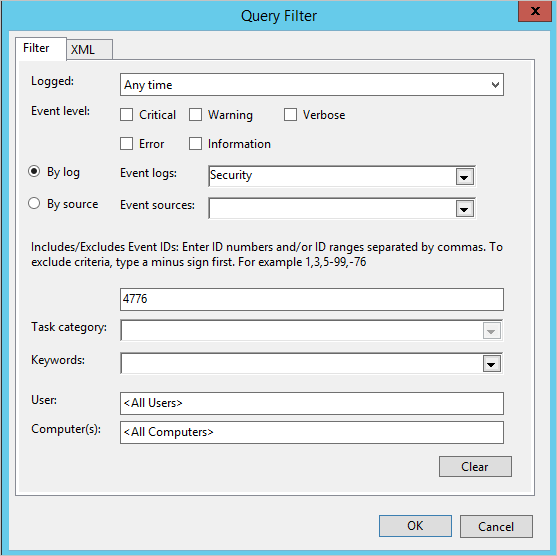The height and width of the screenshot is (556, 557).
Task: Expand the Keywords dropdown arrow
Action: coord(492,364)
